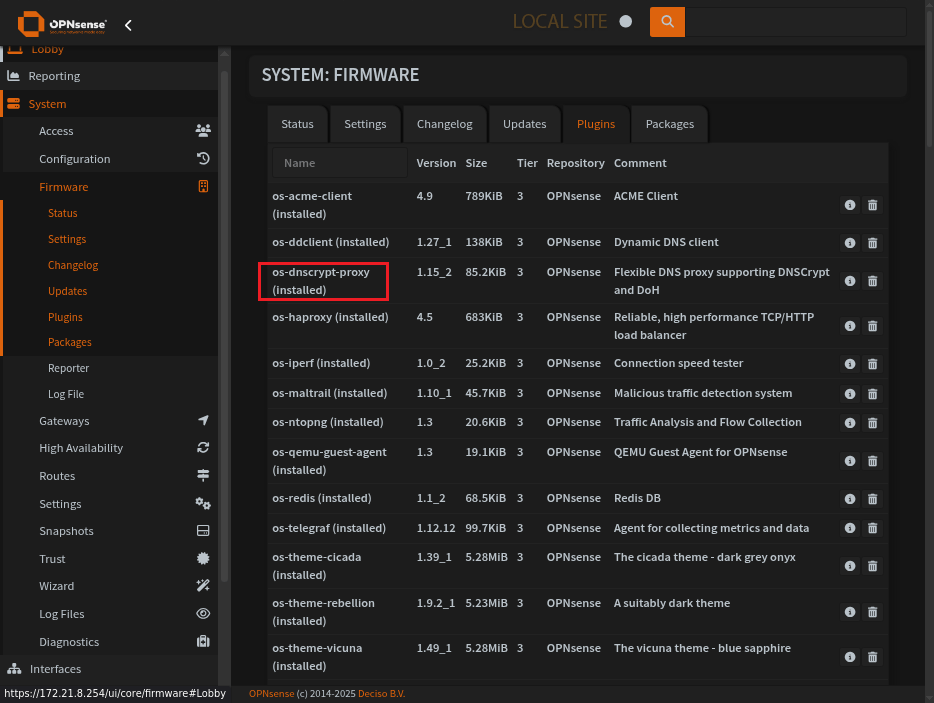Screen dimensions: 934x703
Task: Remove the os-maltrail plugin
Action: 873,394
